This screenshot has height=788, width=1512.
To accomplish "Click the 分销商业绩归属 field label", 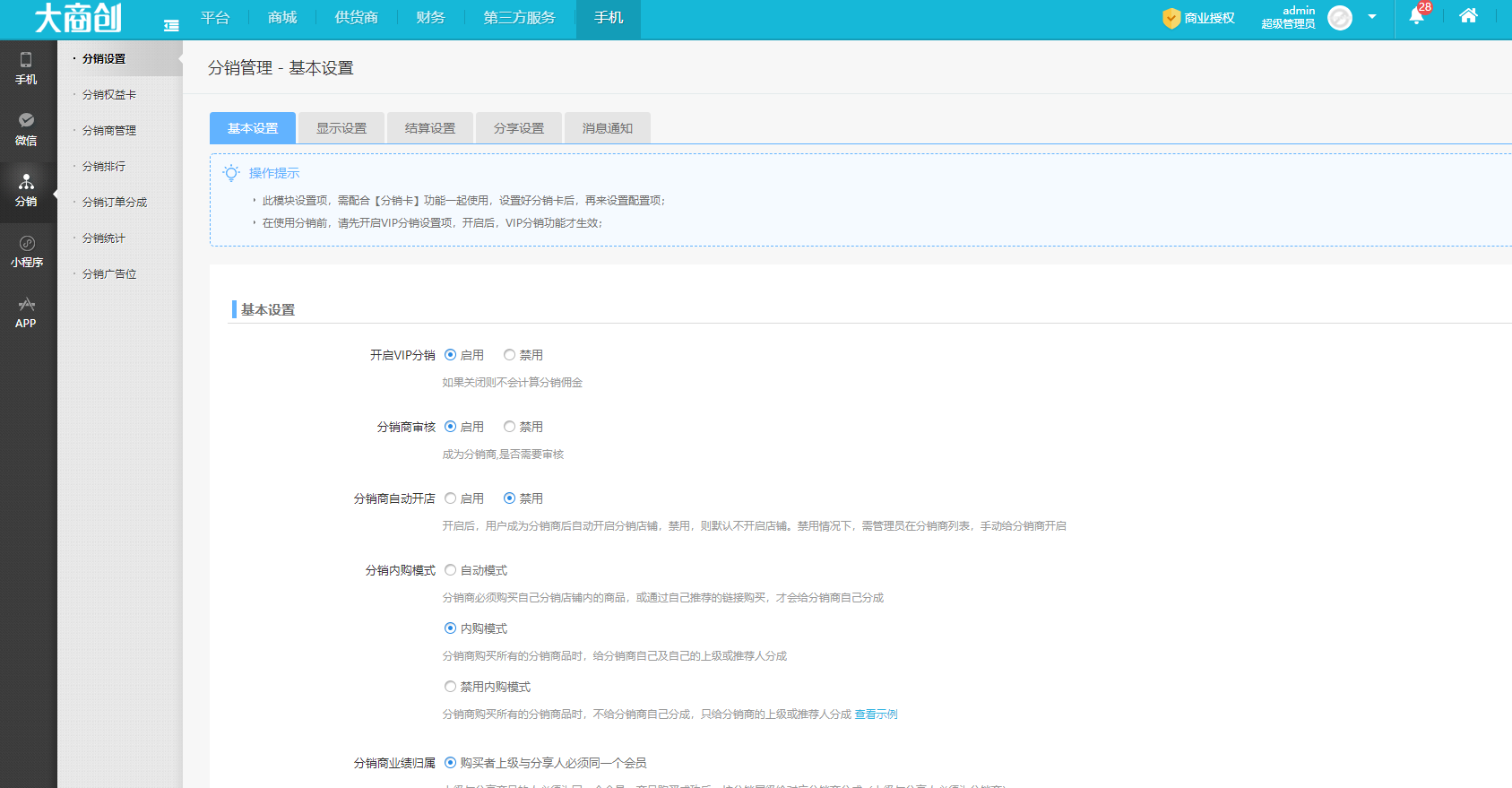I will tap(394, 763).
